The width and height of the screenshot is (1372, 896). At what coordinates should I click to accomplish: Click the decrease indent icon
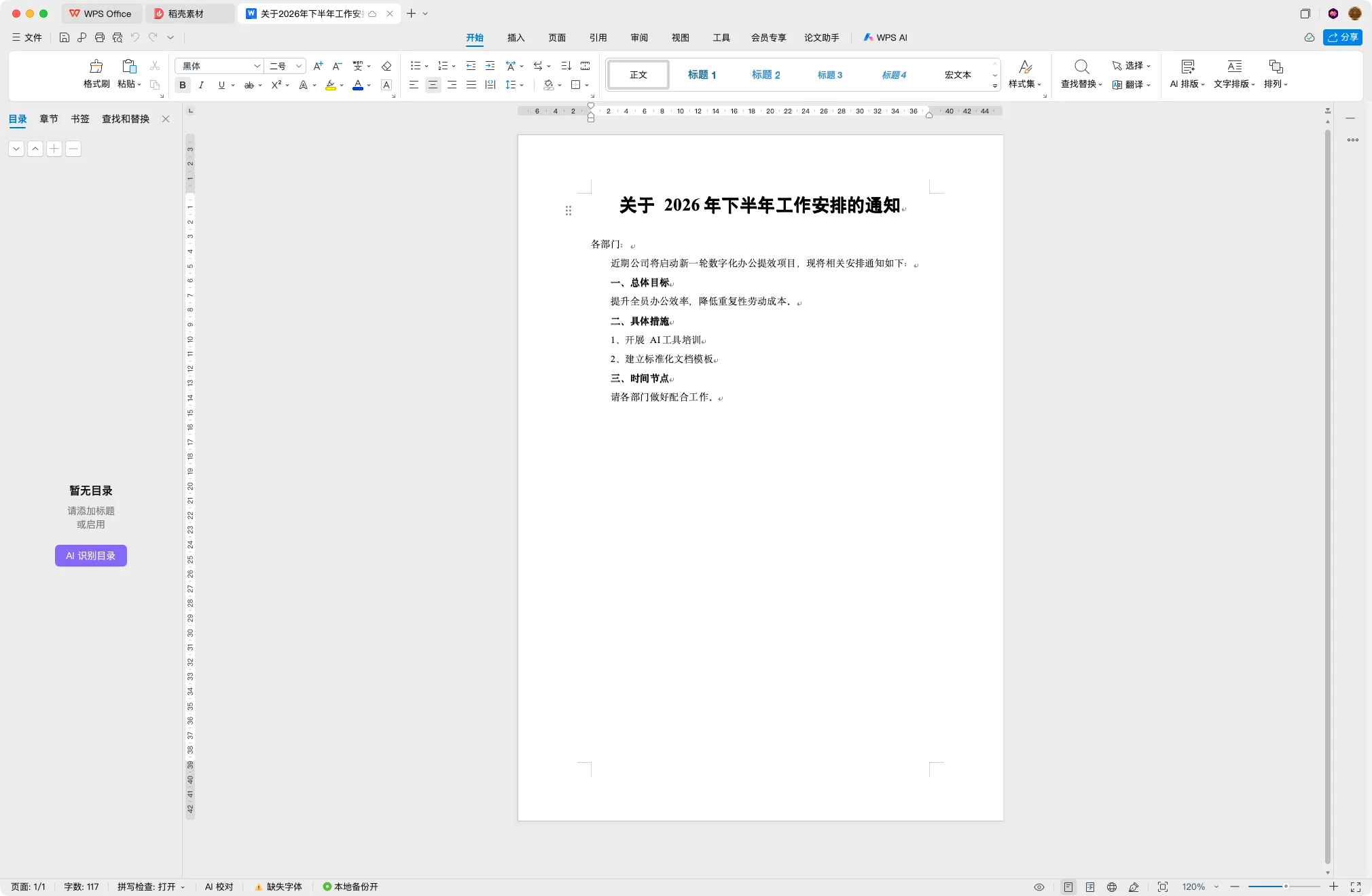click(x=471, y=66)
